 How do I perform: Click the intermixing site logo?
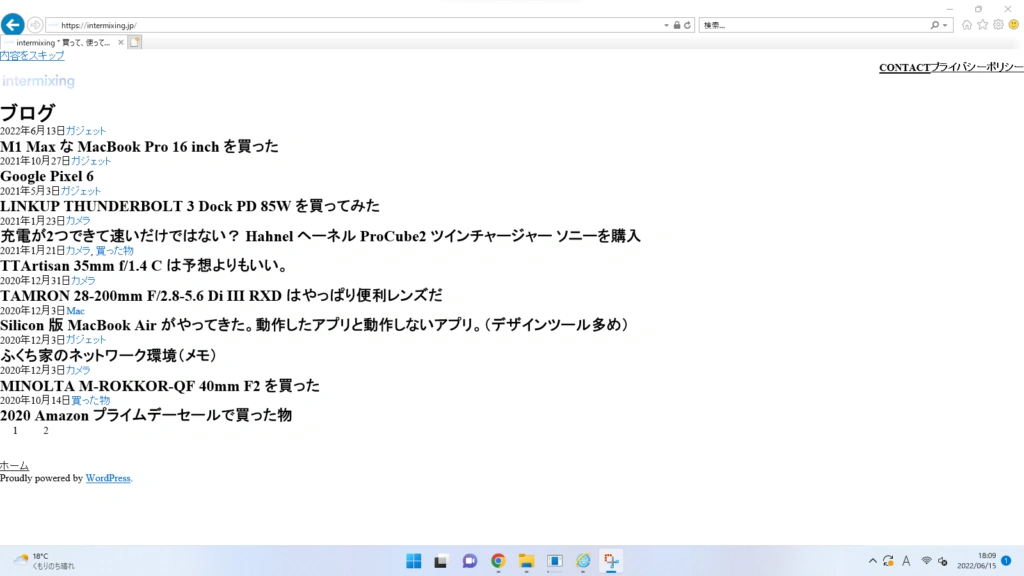pyautogui.click(x=38, y=81)
